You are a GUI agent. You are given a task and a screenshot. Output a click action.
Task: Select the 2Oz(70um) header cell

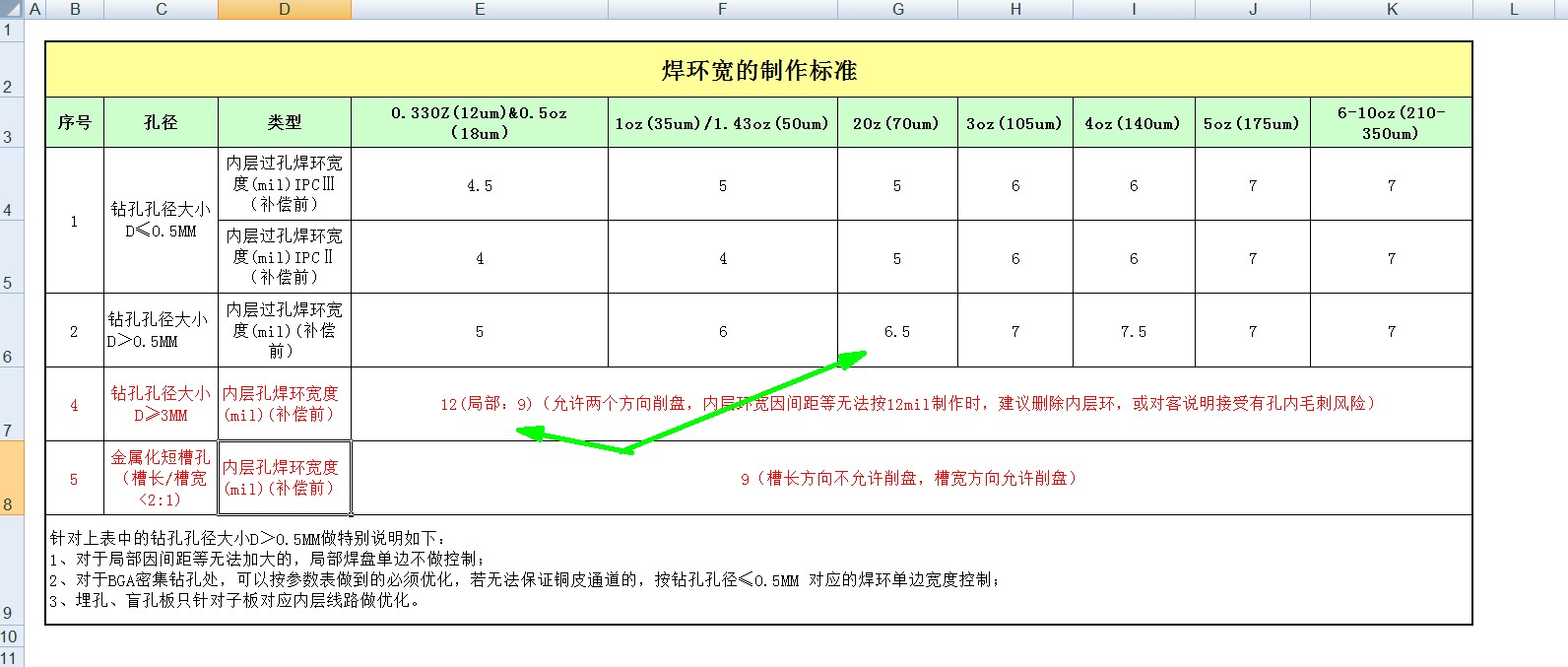897,122
